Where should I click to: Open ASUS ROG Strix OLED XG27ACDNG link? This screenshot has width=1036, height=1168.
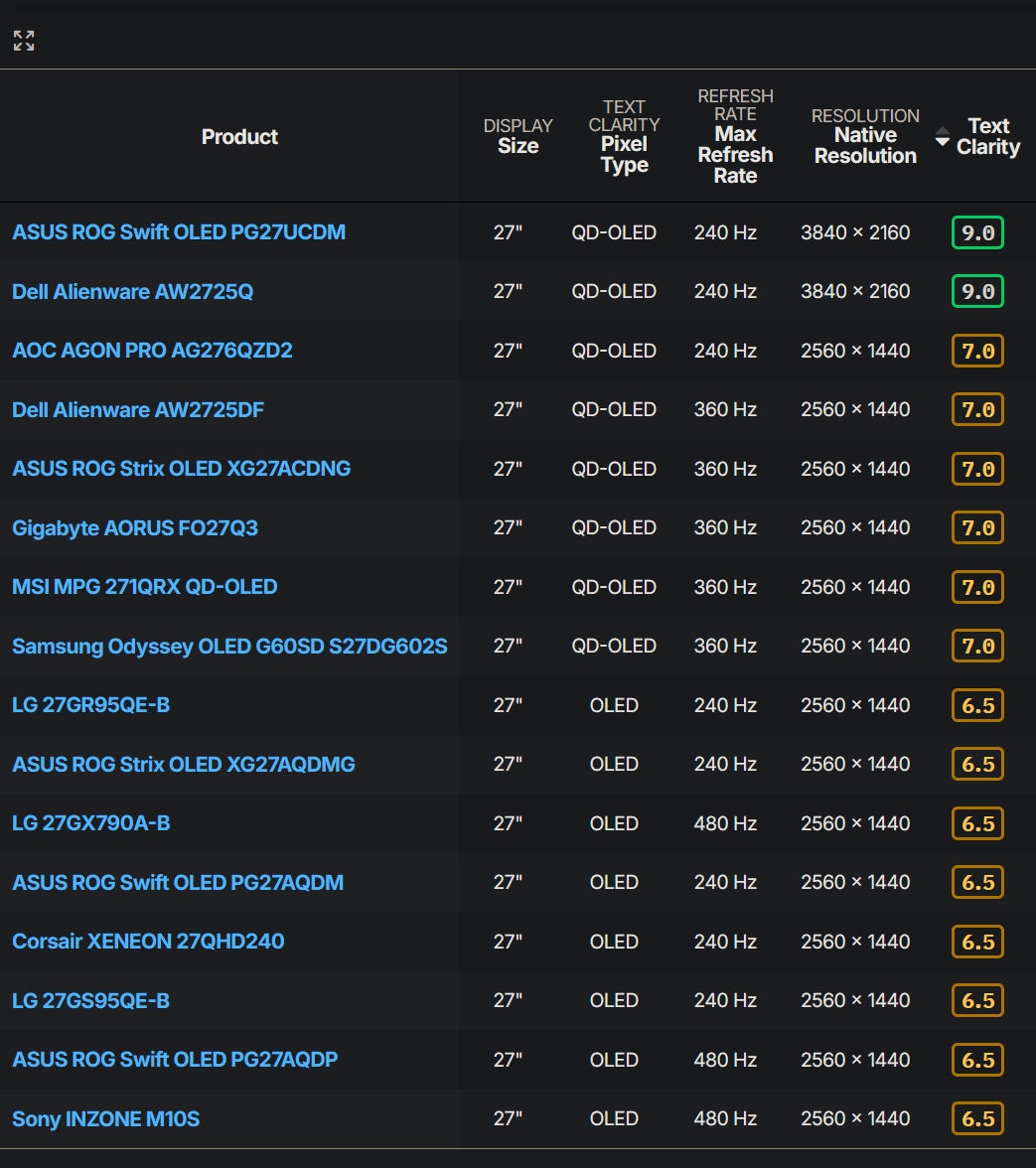(181, 469)
